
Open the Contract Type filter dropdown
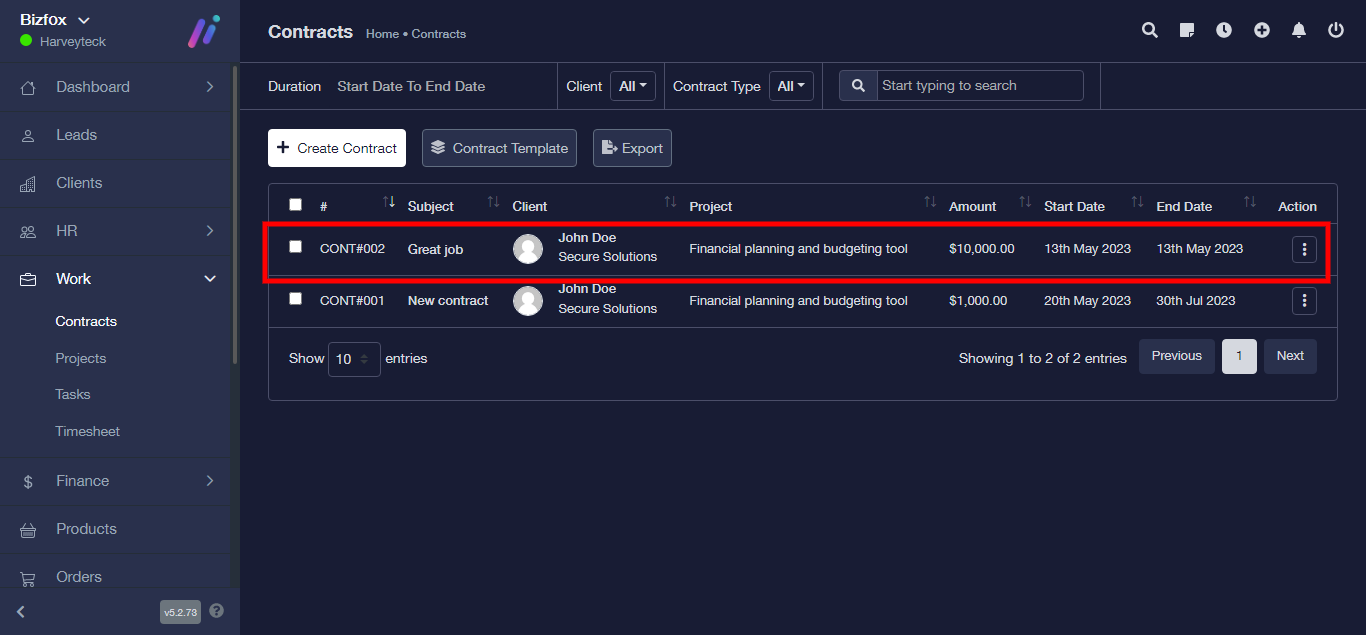pyautogui.click(x=791, y=86)
